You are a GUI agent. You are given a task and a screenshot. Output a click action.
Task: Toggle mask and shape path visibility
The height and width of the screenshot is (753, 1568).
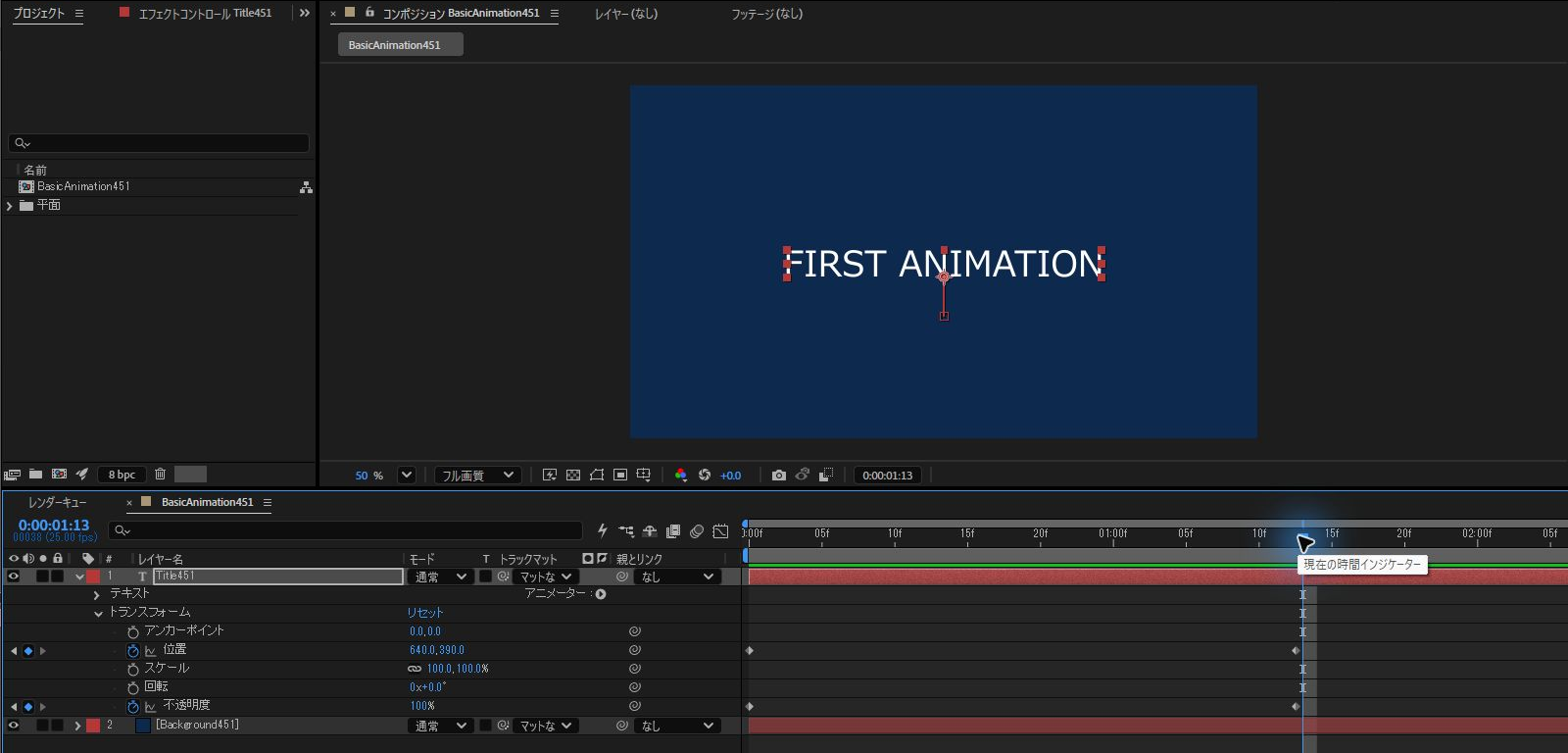[x=597, y=476]
